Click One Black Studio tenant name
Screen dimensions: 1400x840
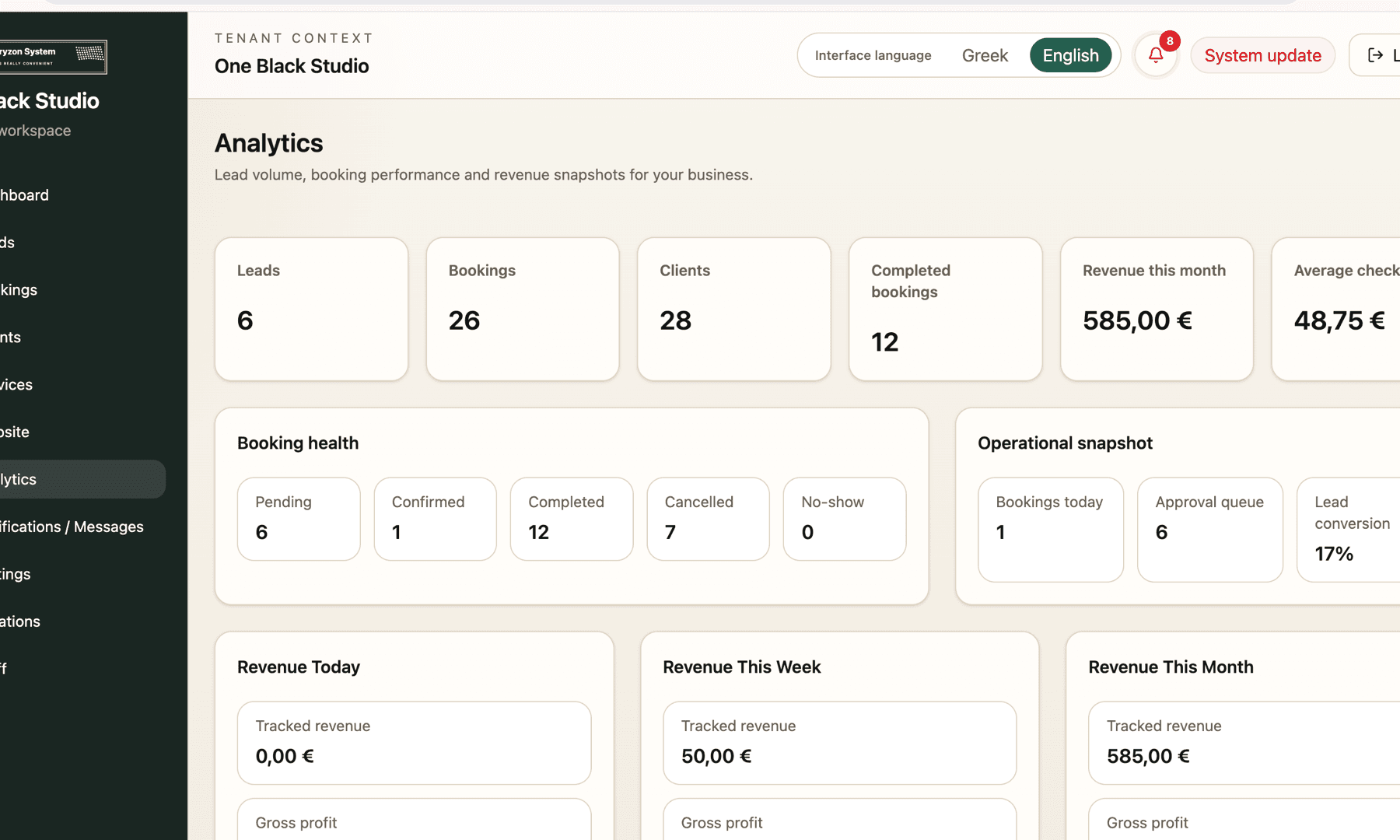click(x=292, y=66)
